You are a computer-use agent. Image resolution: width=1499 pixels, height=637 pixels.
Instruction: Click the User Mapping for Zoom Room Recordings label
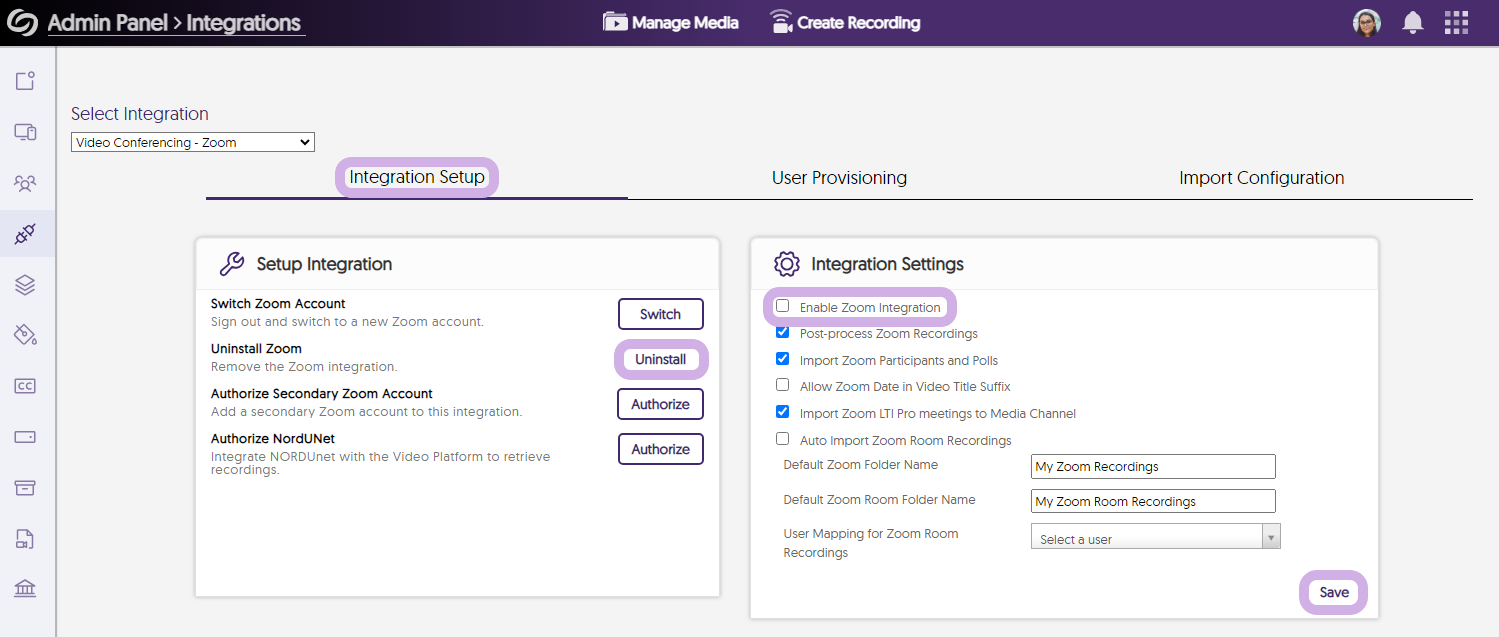[x=871, y=543]
